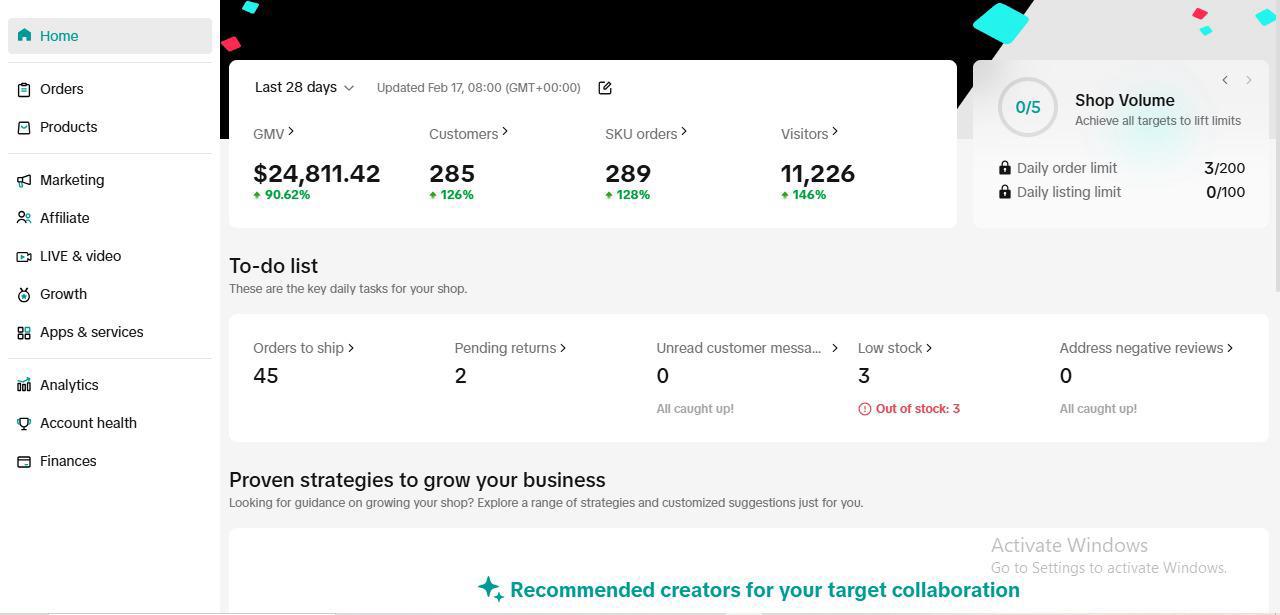Click the SKU orders metric label

pos(641,134)
